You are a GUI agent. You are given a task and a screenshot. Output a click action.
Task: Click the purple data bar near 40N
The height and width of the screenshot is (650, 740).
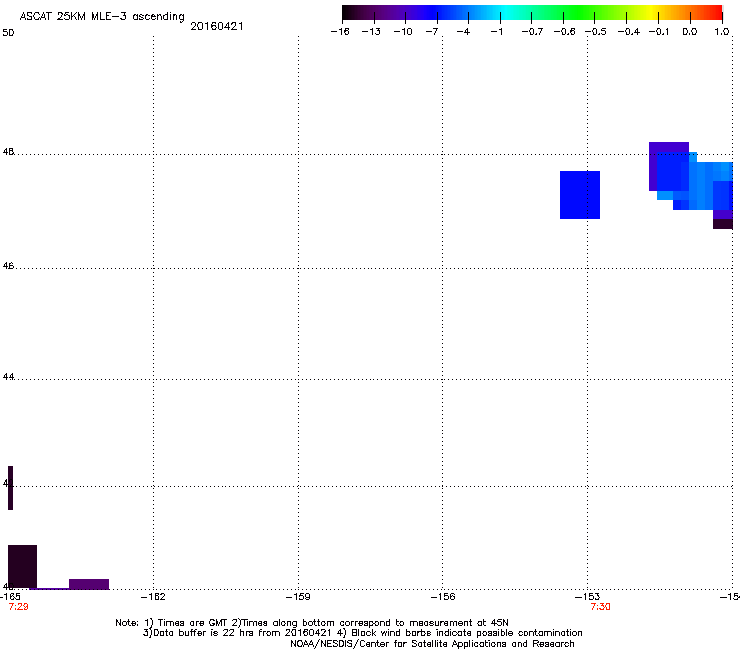click(89, 584)
